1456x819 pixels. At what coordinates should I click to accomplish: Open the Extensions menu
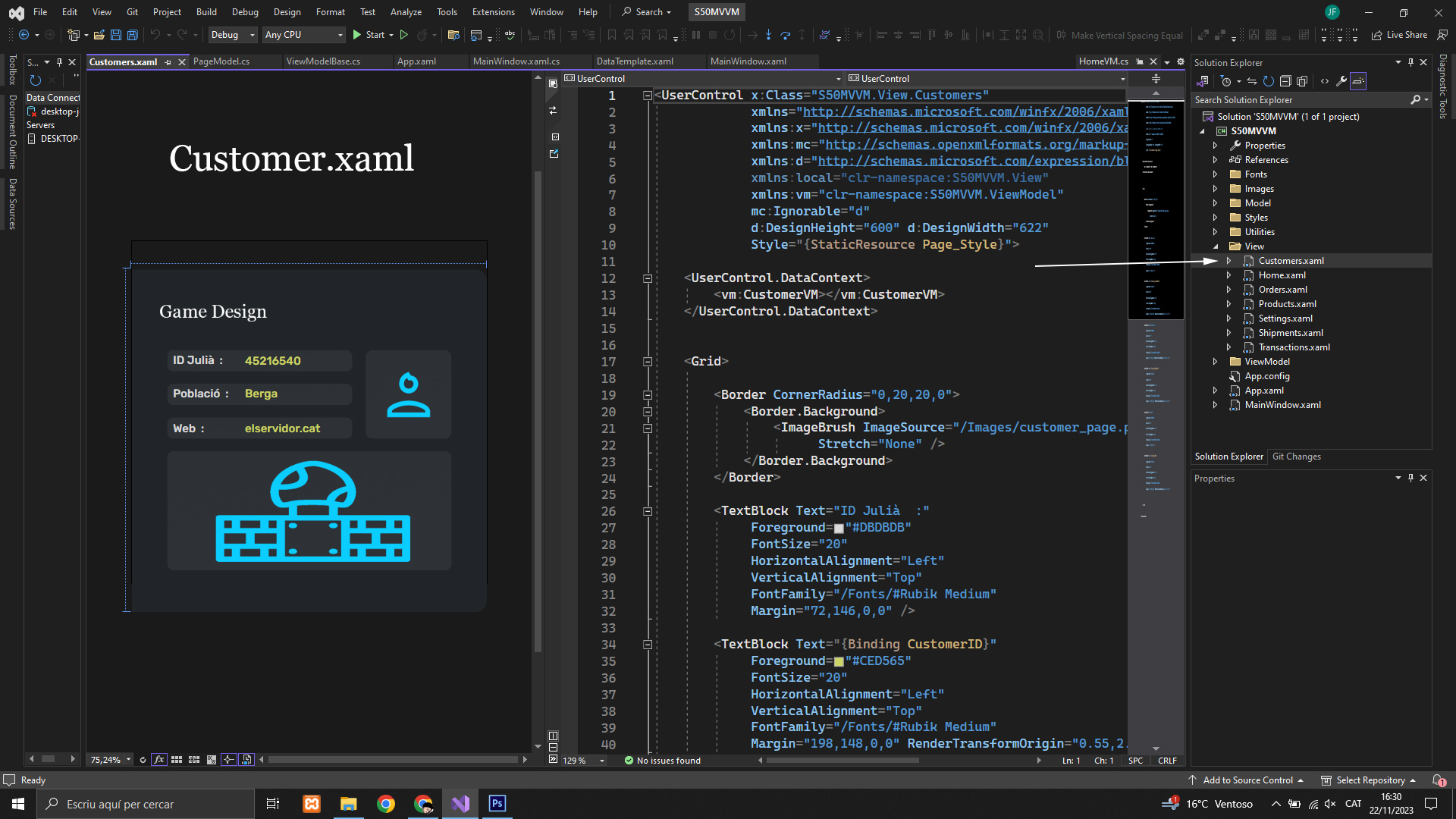click(x=493, y=11)
